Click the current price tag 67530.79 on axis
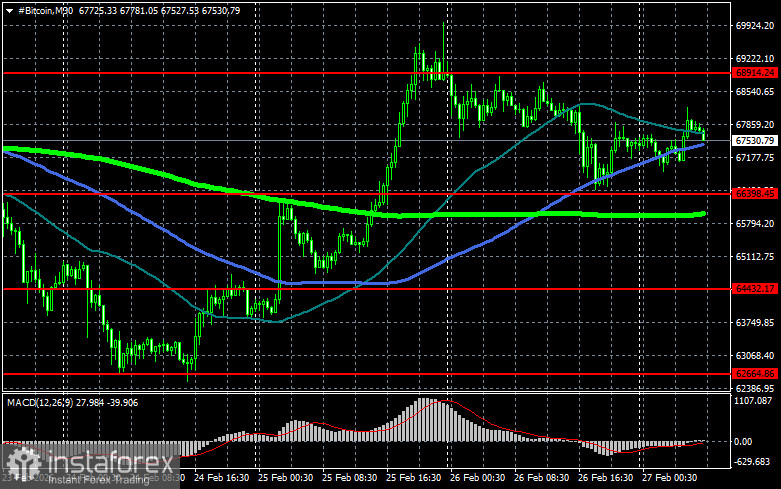 point(755,140)
